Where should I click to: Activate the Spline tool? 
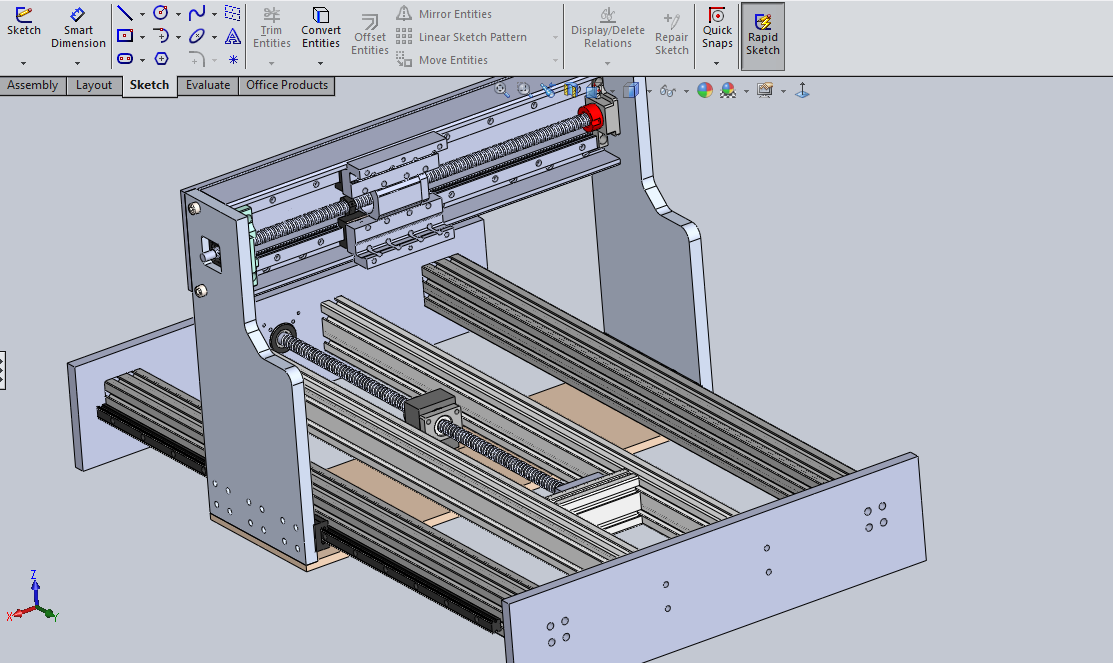(x=197, y=13)
